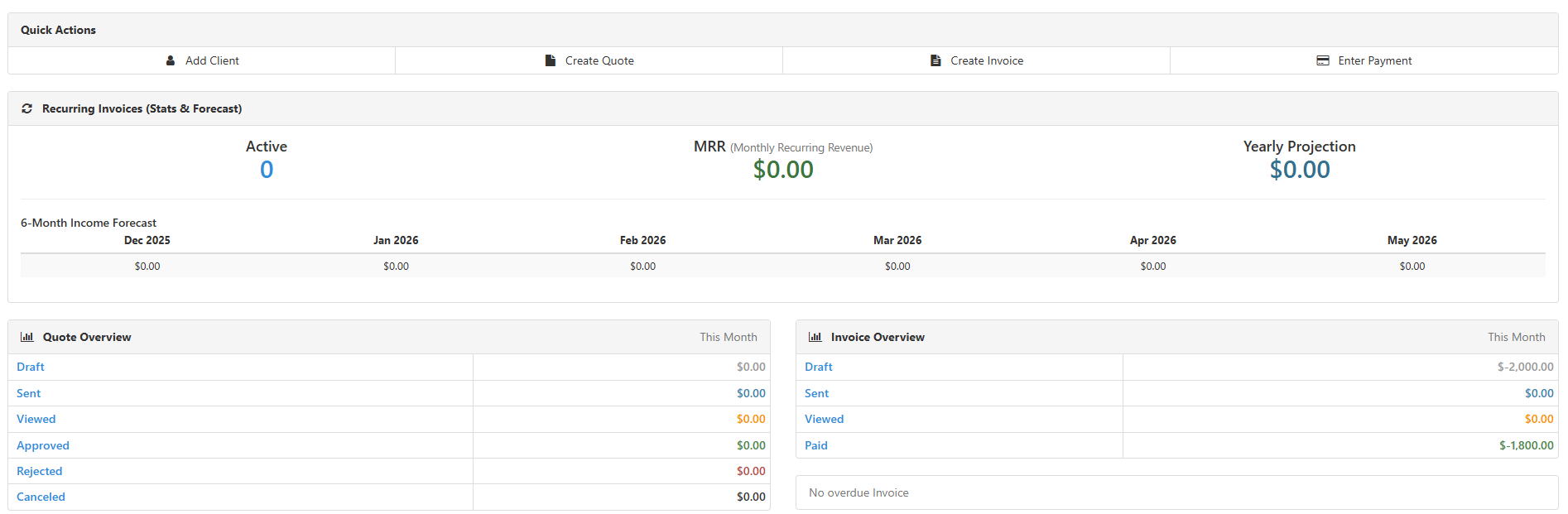Click the Quote Overview bar chart icon

[x=27, y=337]
